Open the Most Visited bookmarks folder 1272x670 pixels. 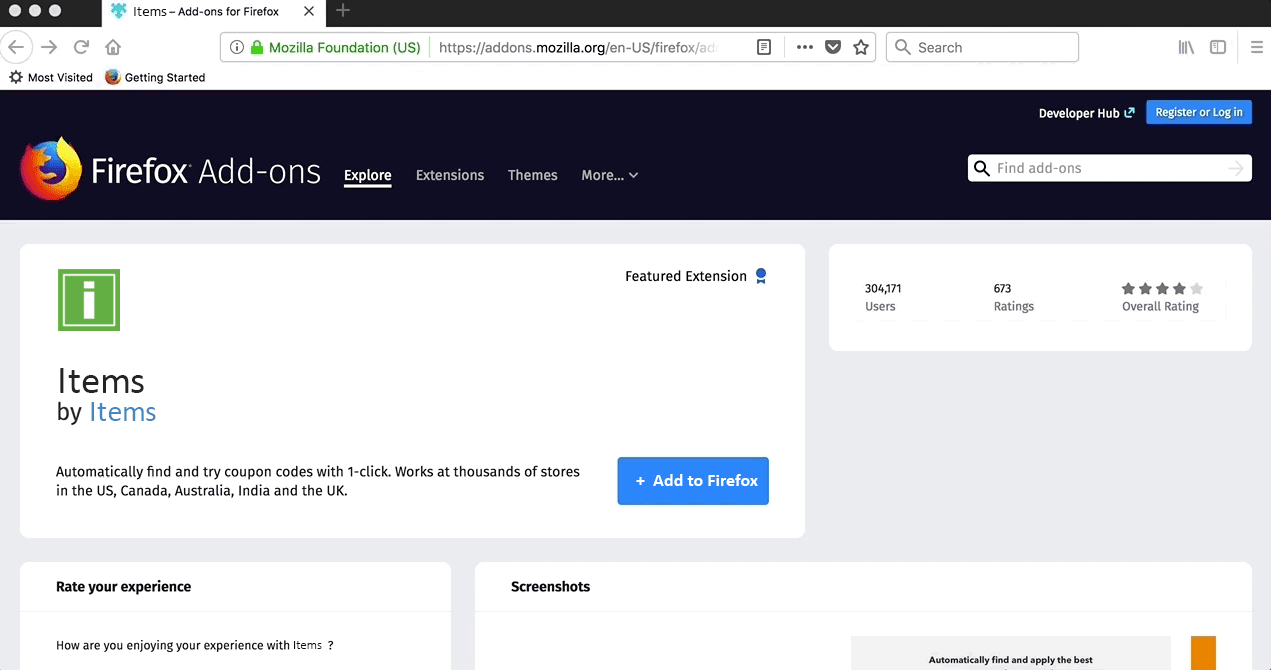pyautogui.click(x=51, y=77)
